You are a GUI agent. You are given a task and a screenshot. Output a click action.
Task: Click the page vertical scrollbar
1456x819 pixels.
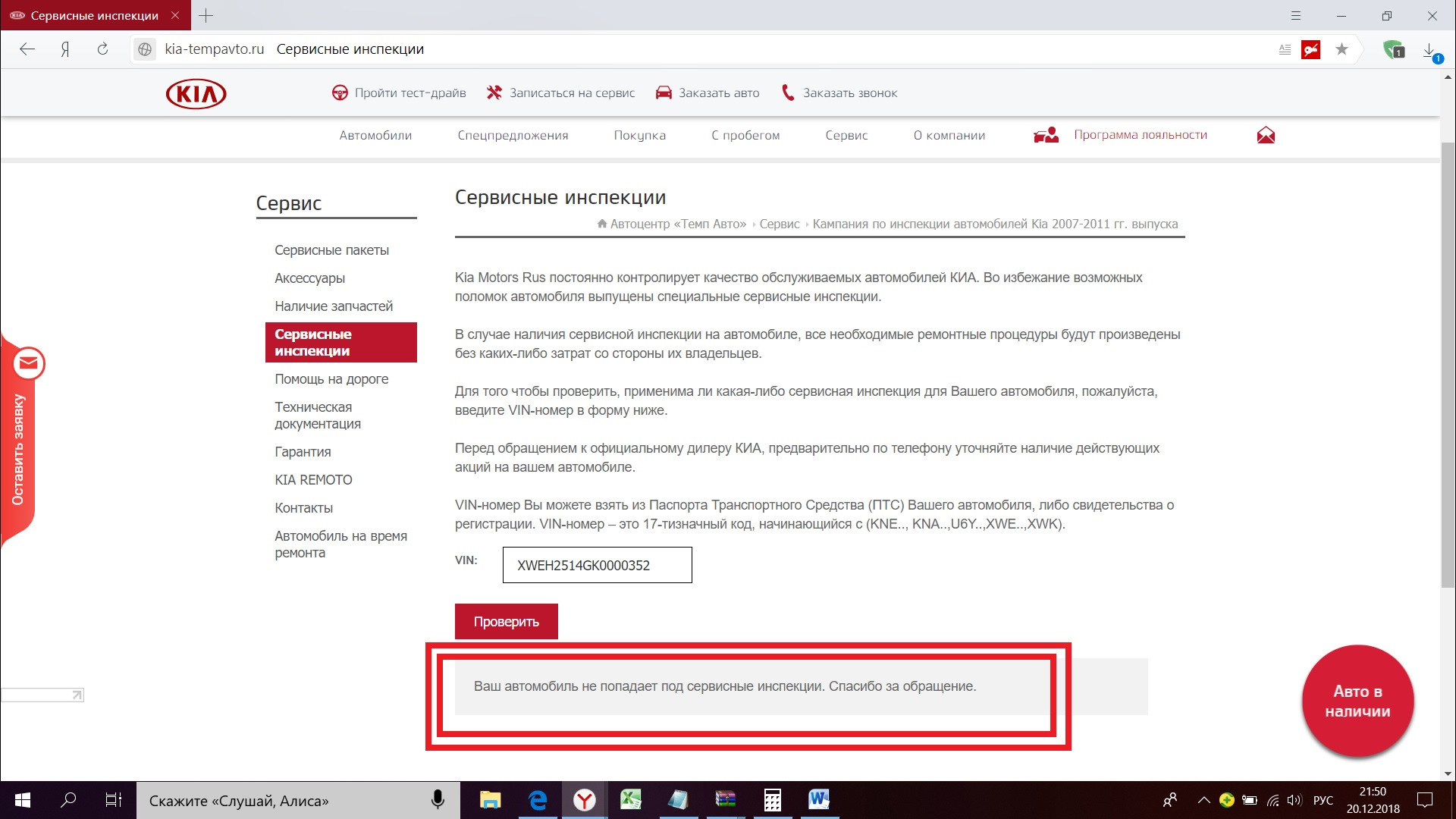tap(1448, 364)
